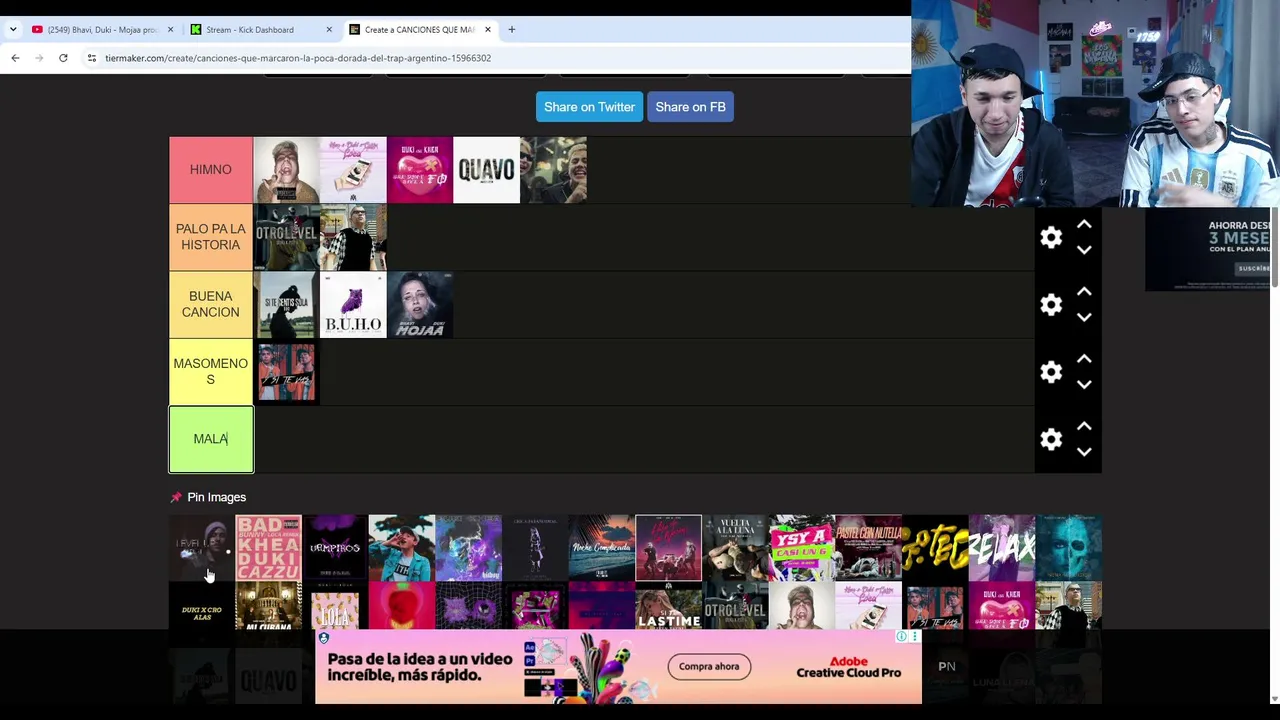Click Share on FB button
This screenshot has height=720, width=1280.
coord(690,107)
